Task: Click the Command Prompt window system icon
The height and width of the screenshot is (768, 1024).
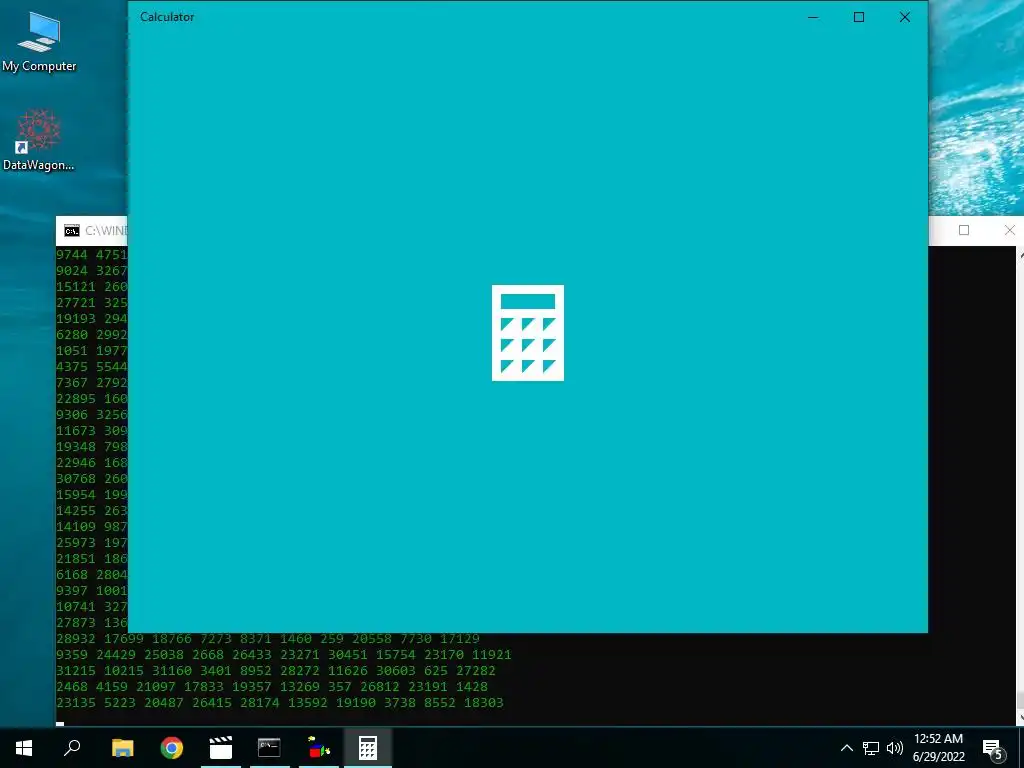Action: click(72, 231)
